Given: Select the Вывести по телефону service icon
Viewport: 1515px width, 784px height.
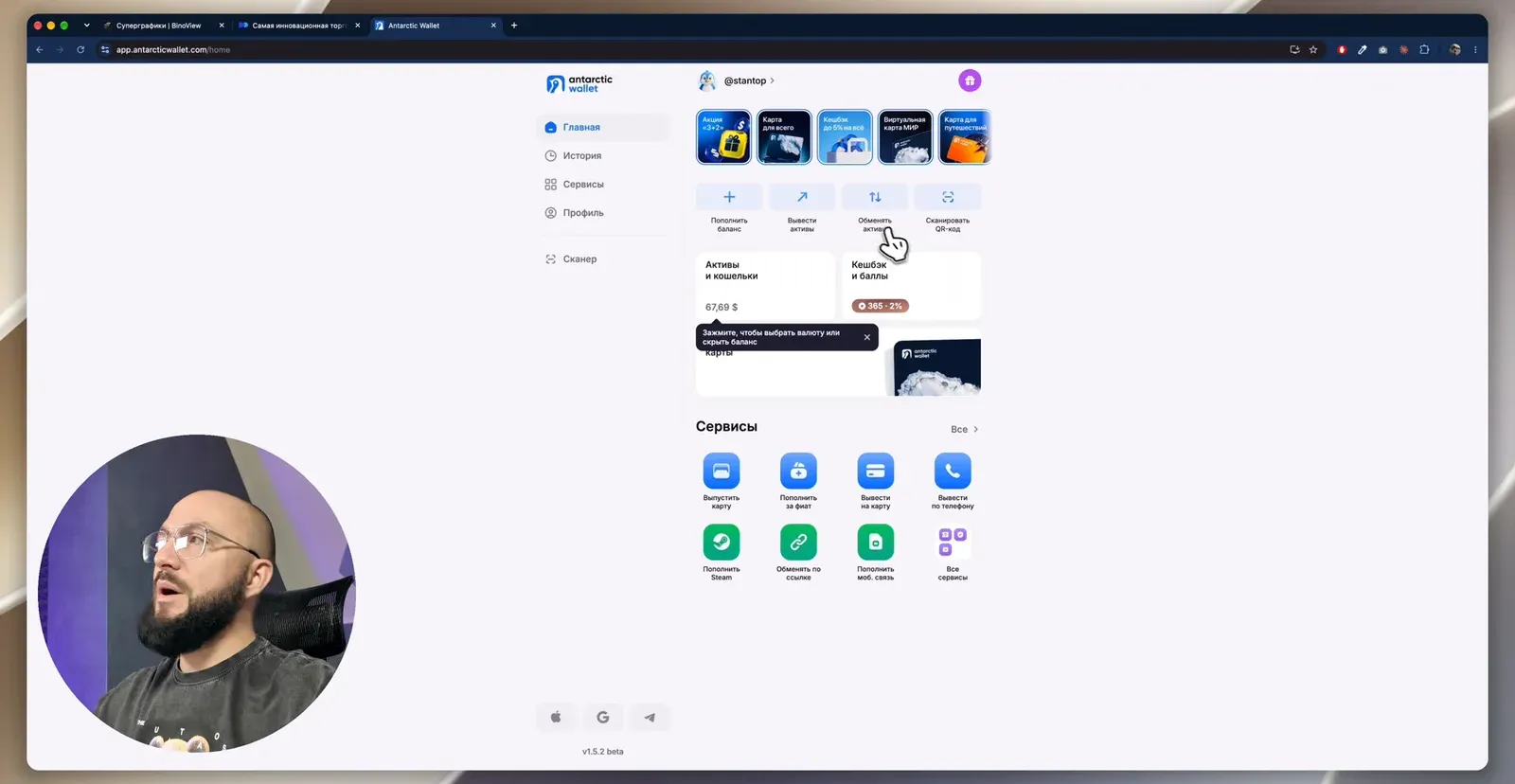Looking at the screenshot, I should pos(953,471).
